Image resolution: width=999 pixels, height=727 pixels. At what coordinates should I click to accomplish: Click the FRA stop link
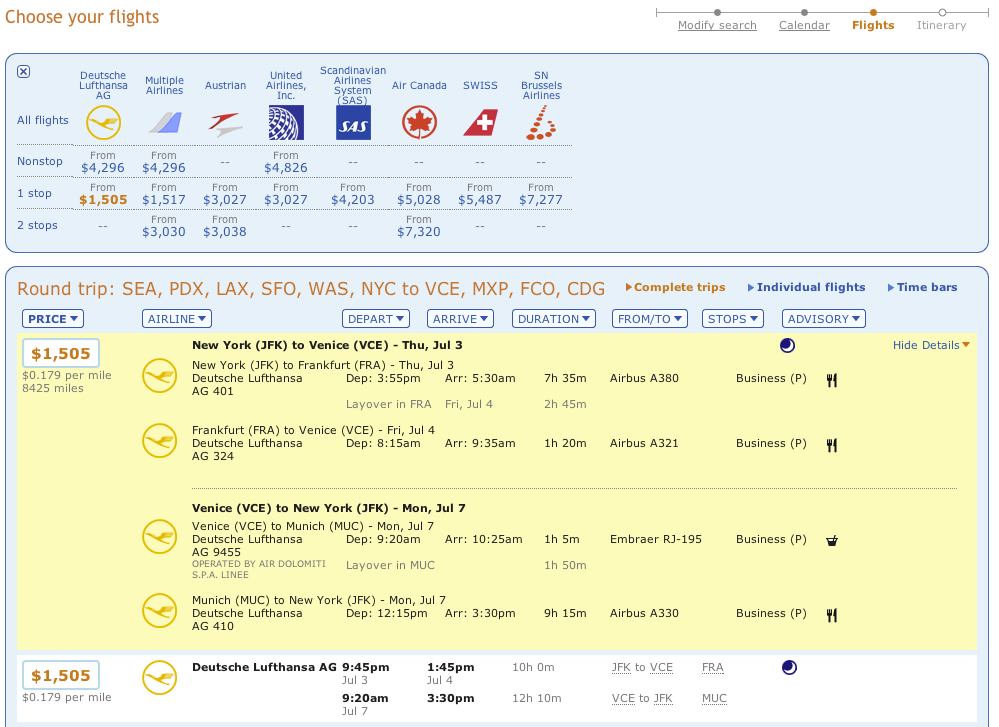(712, 667)
